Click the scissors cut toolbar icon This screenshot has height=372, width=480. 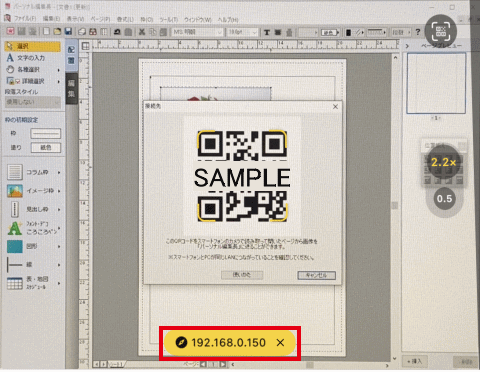[142, 32]
